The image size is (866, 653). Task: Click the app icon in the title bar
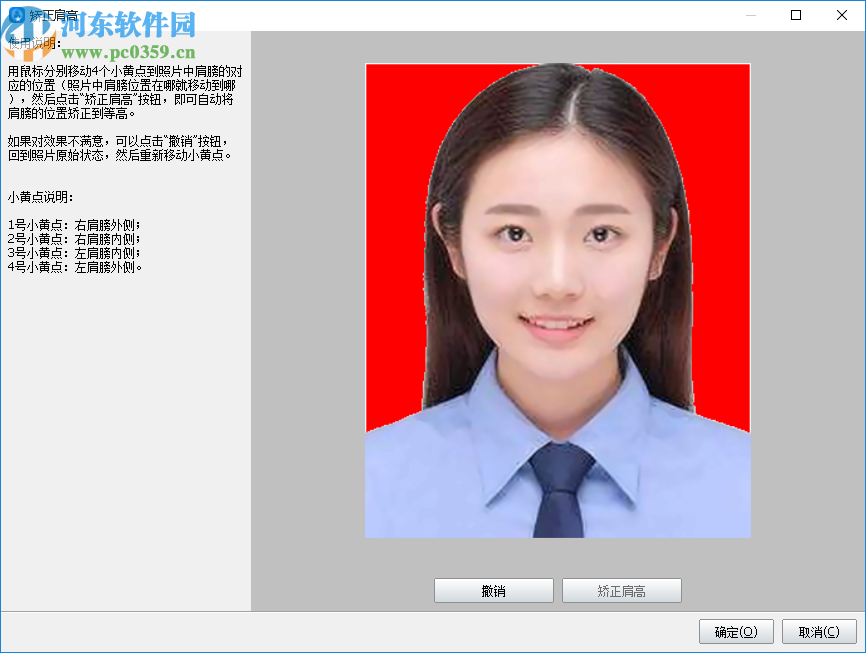(x=17, y=15)
